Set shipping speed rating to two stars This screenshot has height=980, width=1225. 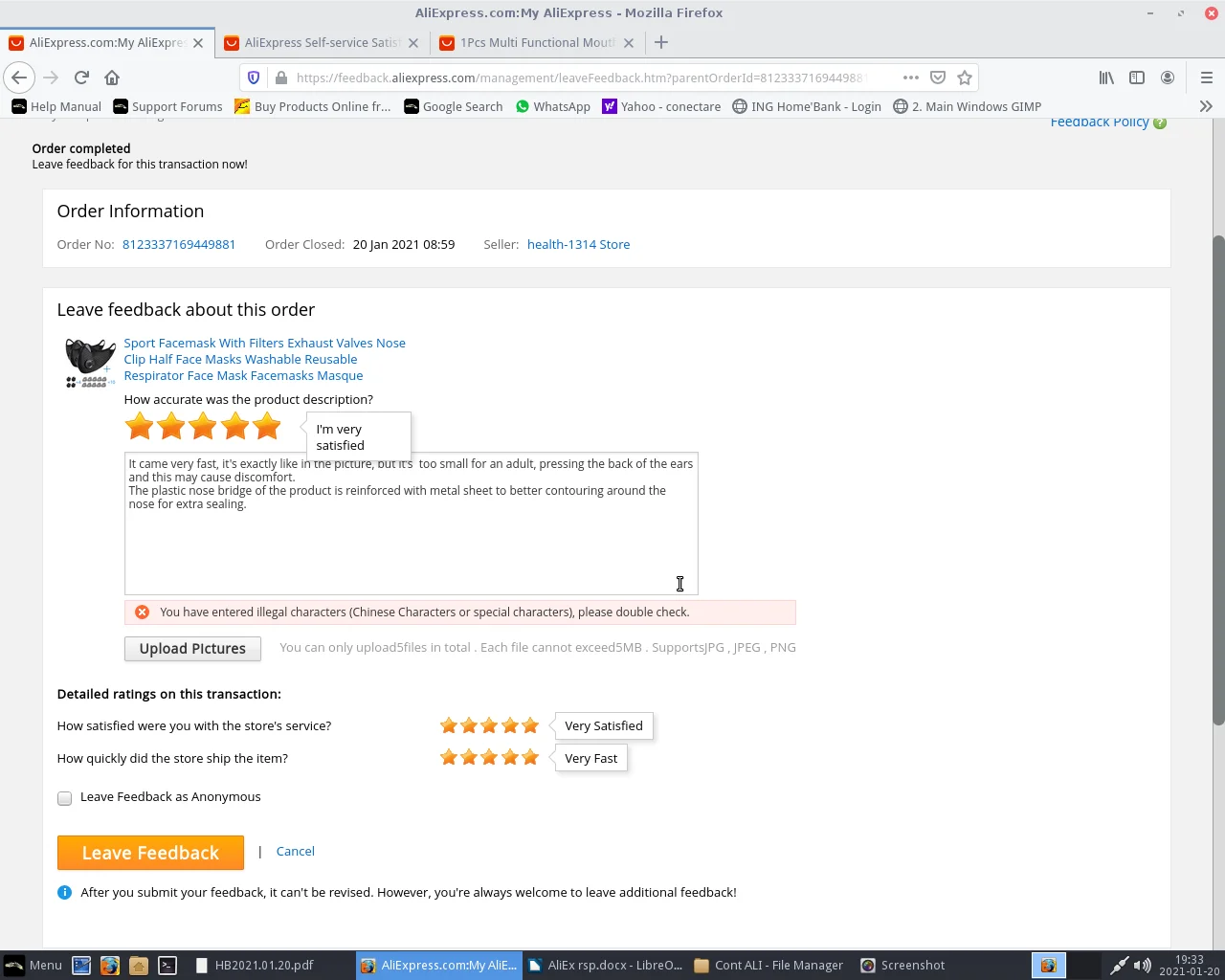469,758
